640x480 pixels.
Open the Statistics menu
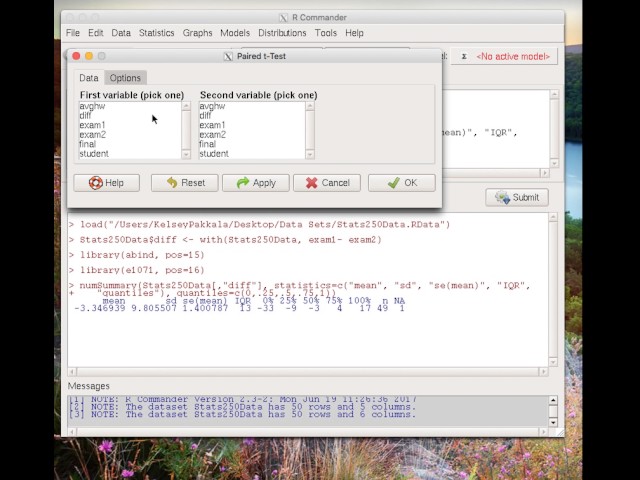[x=156, y=33]
